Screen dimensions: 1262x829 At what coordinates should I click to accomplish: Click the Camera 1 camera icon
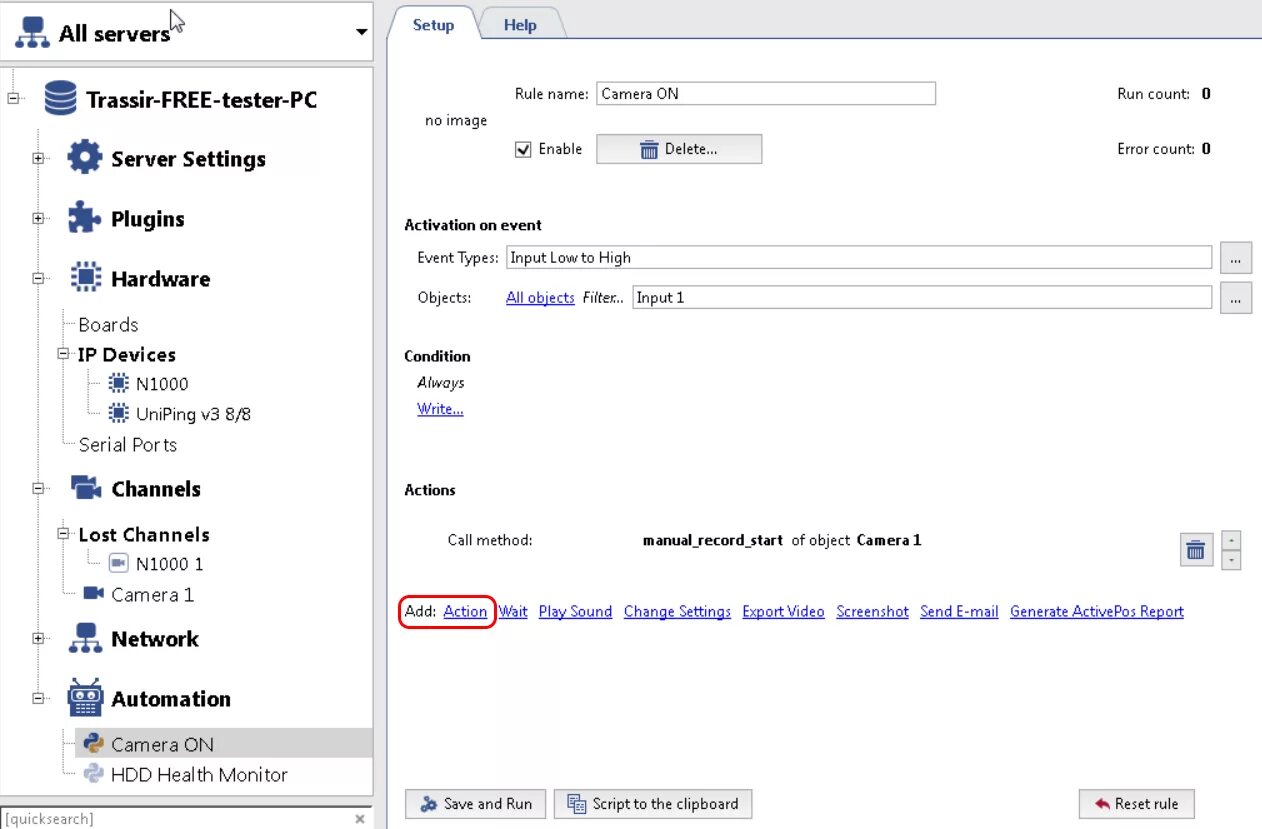tap(94, 594)
